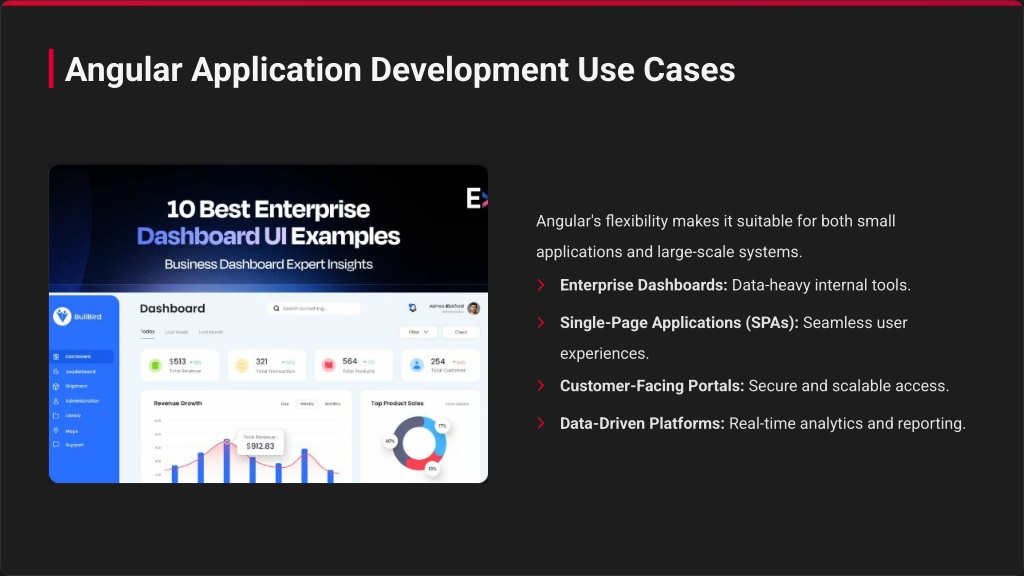Click the green Total Revenue icon
Screen dimensions: 1024x576
155,365
